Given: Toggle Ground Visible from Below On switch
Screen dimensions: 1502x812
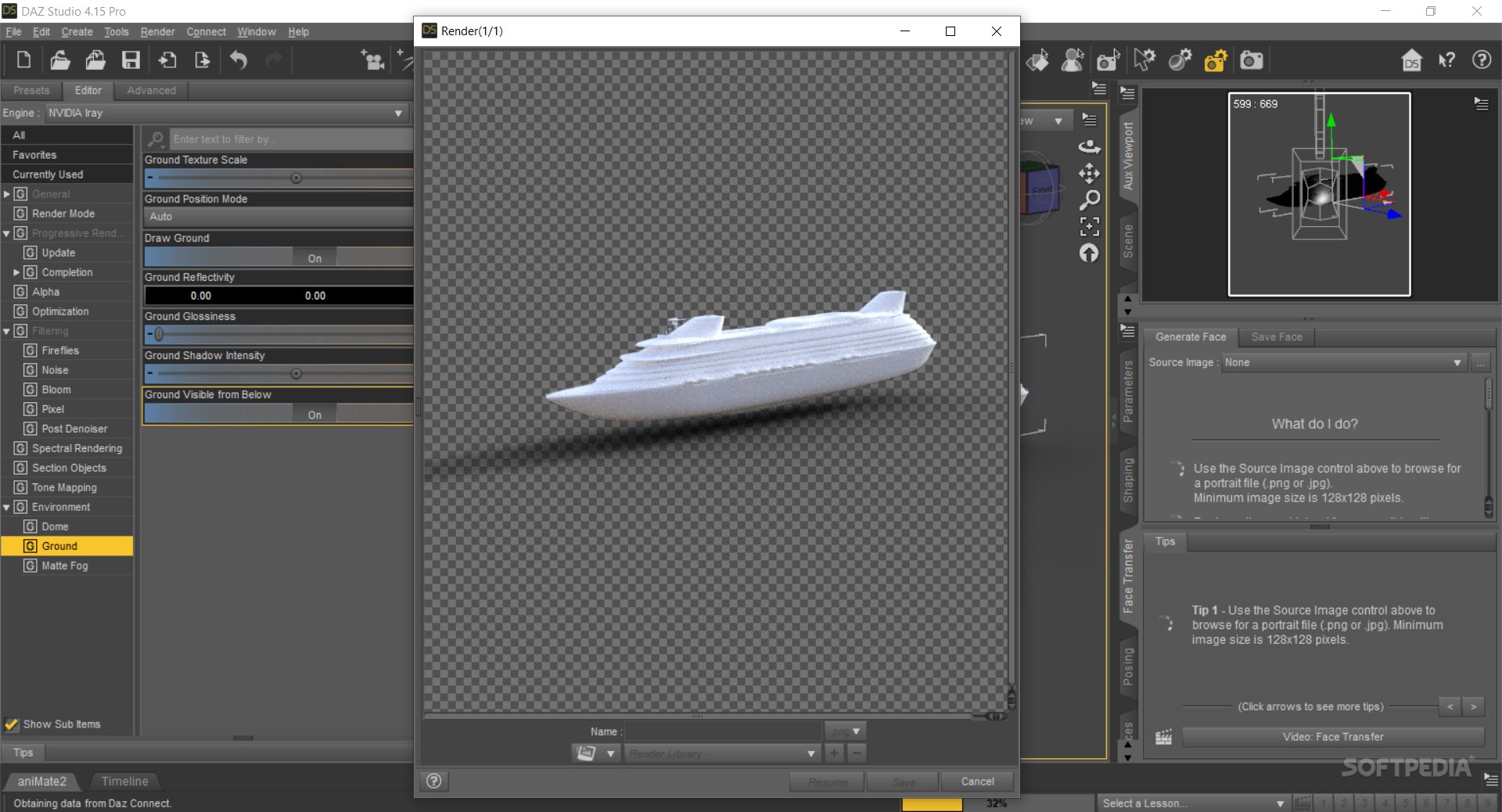Looking at the screenshot, I should (x=314, y=414).
